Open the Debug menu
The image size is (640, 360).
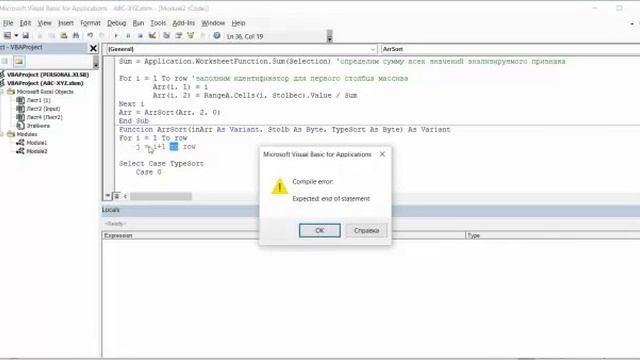(116, 23)
